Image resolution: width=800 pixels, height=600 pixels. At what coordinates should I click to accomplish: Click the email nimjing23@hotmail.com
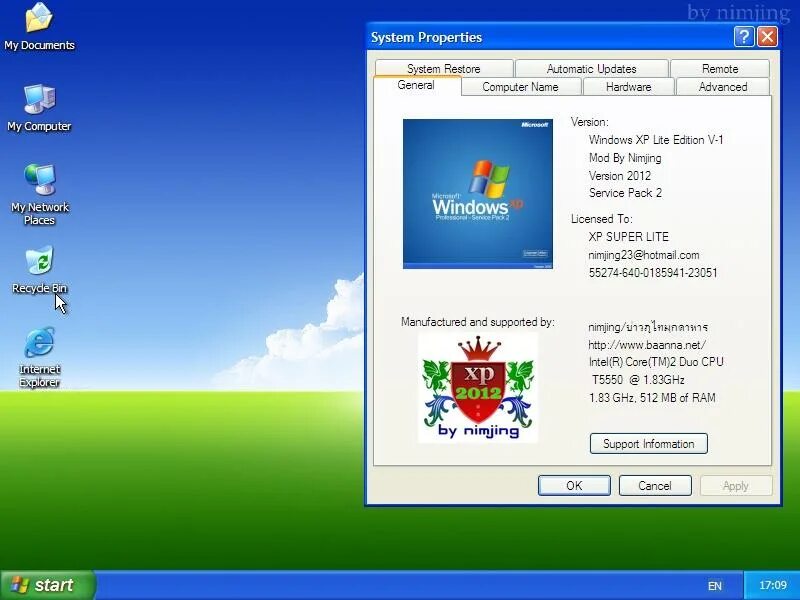pos(644,255)
